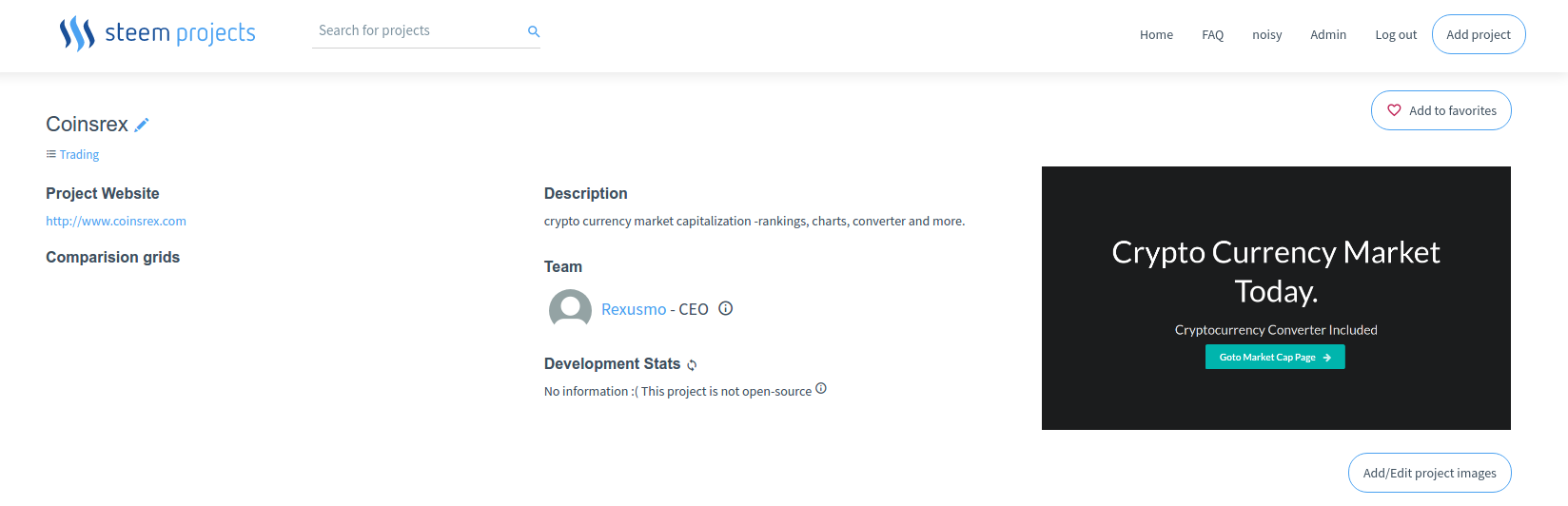
Task: Click Rexusmo's avatar picture
Action: (570, 309)
